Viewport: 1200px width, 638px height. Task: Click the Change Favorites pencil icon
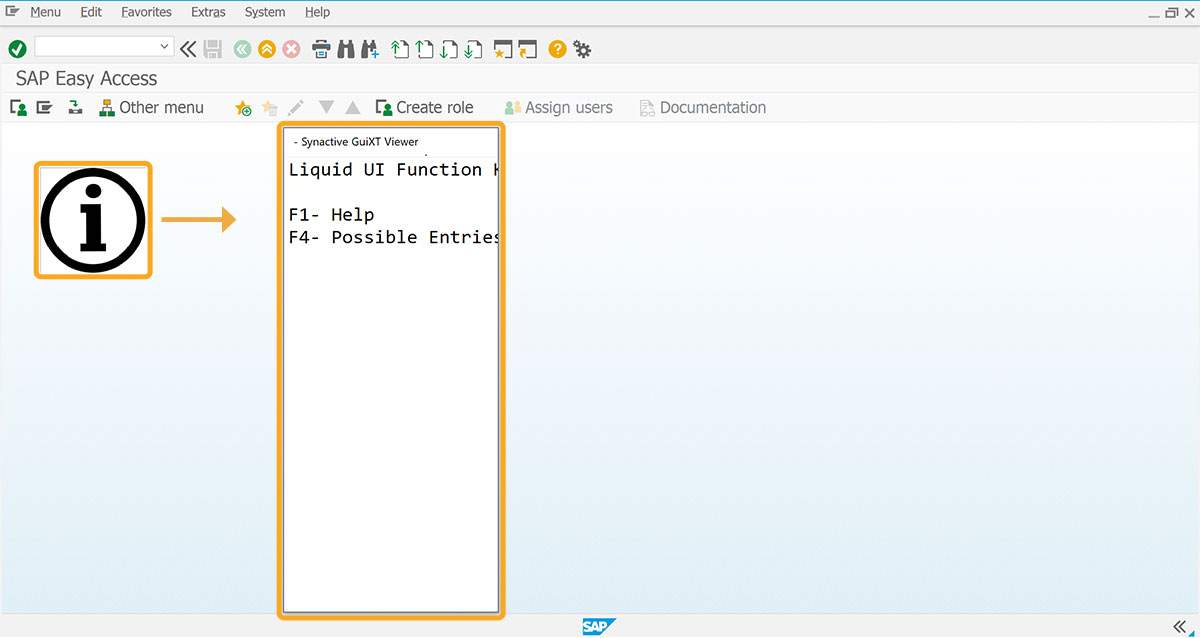click(295, 108)
